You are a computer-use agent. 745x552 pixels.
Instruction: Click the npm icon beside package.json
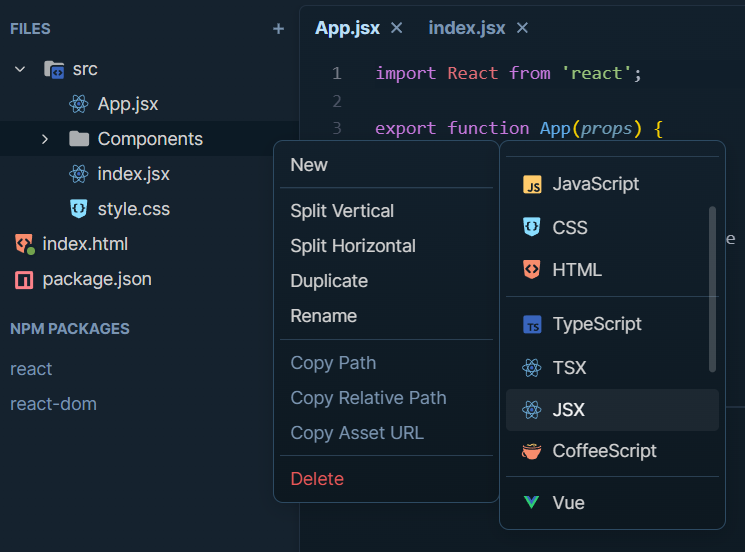pyautogui.click(x=24, y=280)
